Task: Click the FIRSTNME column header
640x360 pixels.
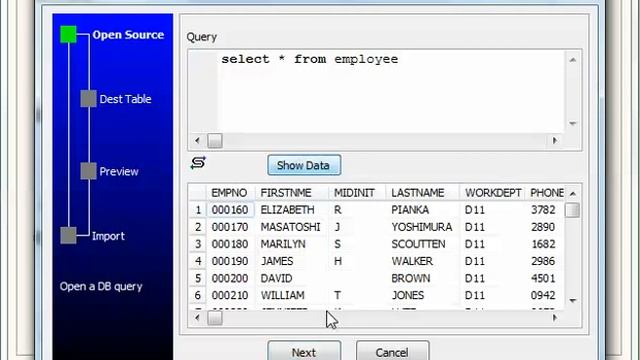Action: pos(292,193)
